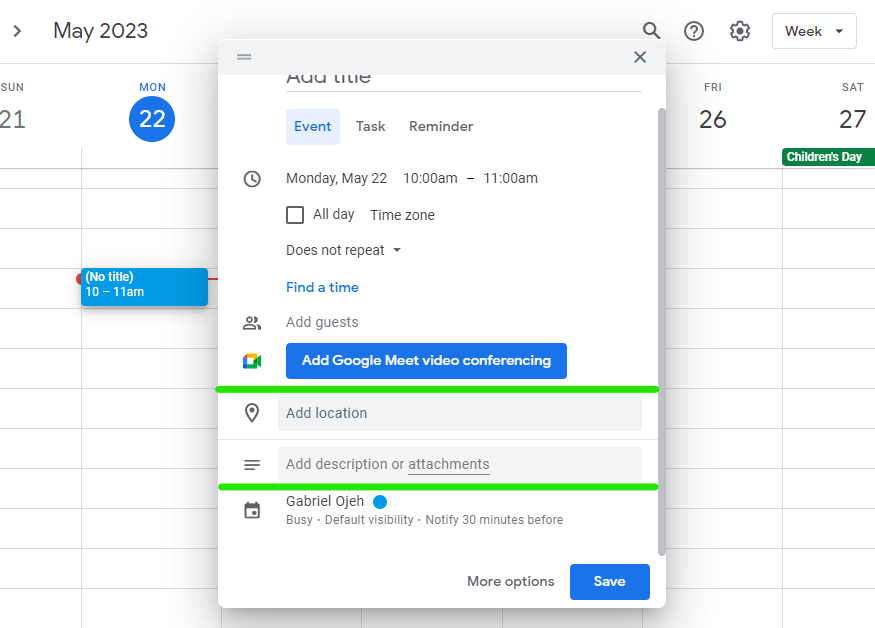Open the Week view dropdown
The image size is (875, 628).
click(x=814, y=31)
